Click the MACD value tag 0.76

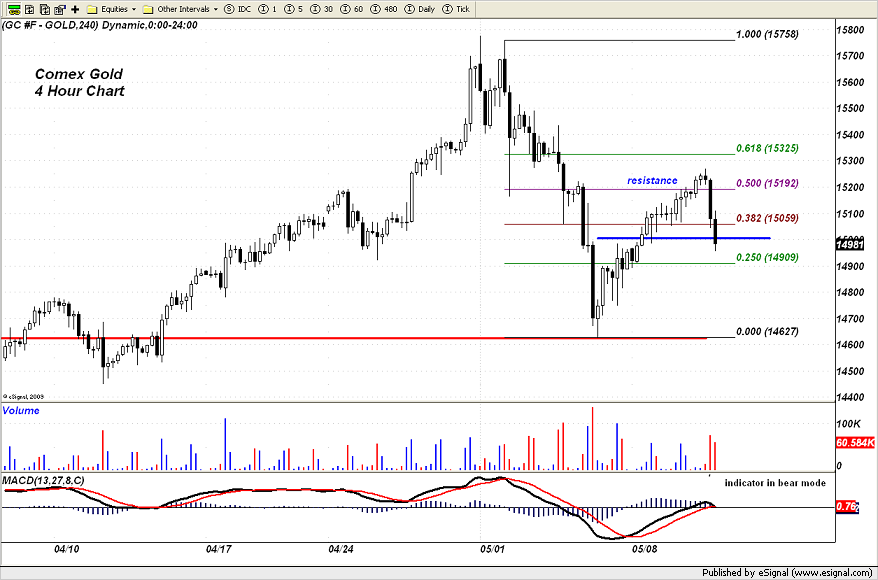tap(844, 506)
